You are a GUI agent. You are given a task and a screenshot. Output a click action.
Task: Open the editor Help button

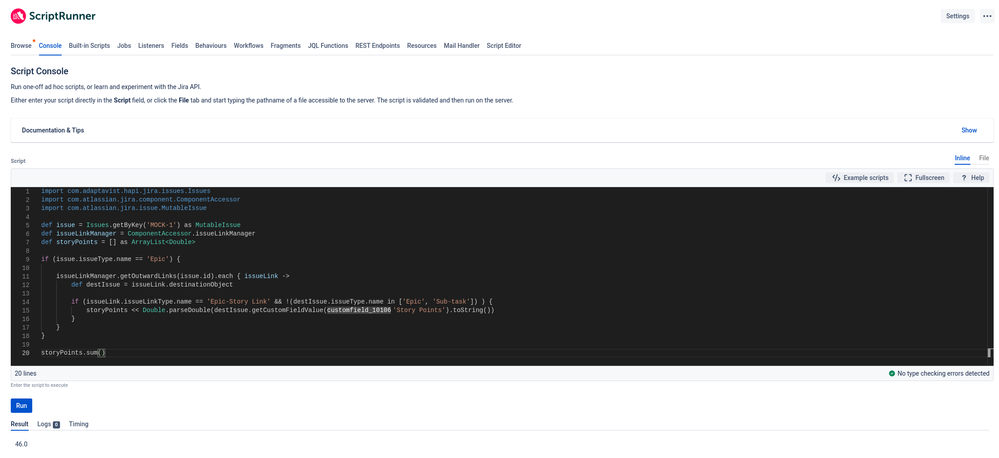pos(973,178)
